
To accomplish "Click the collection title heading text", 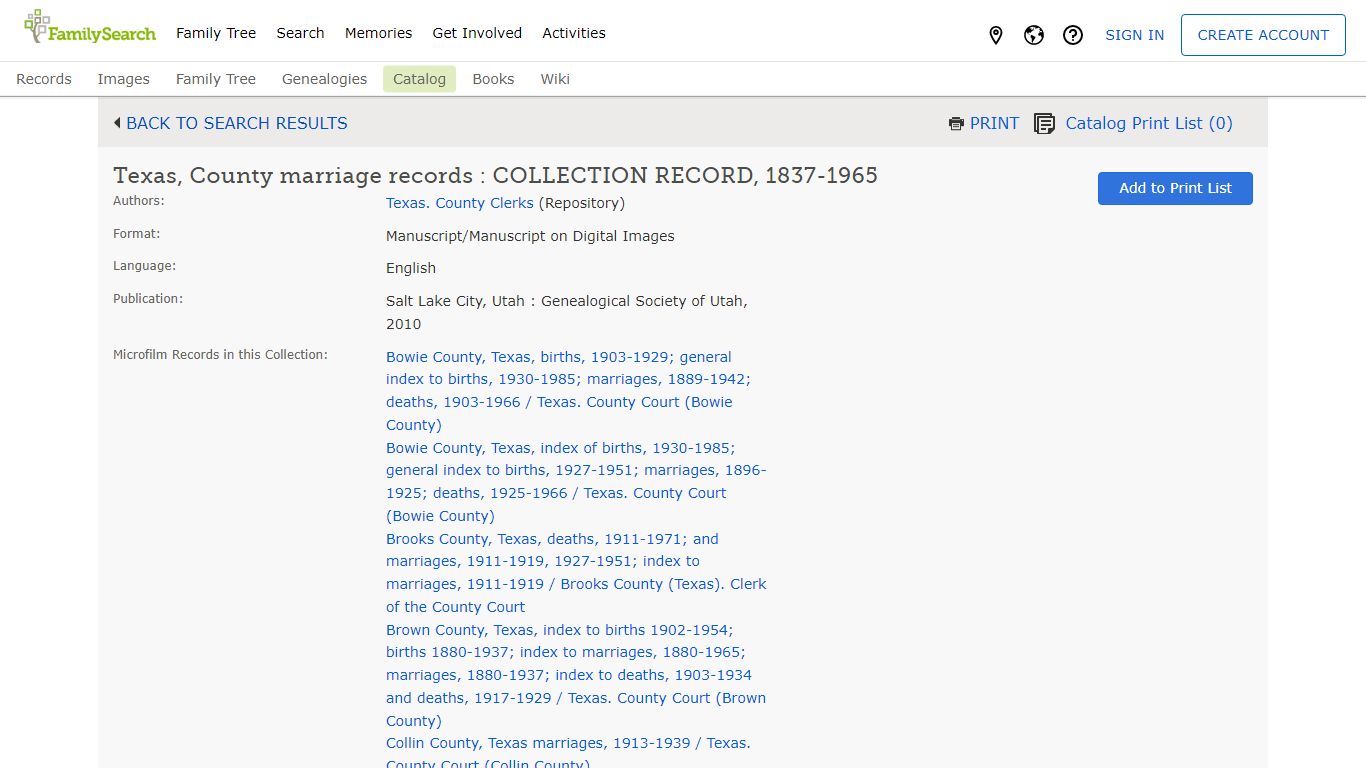I will (495, 175).
